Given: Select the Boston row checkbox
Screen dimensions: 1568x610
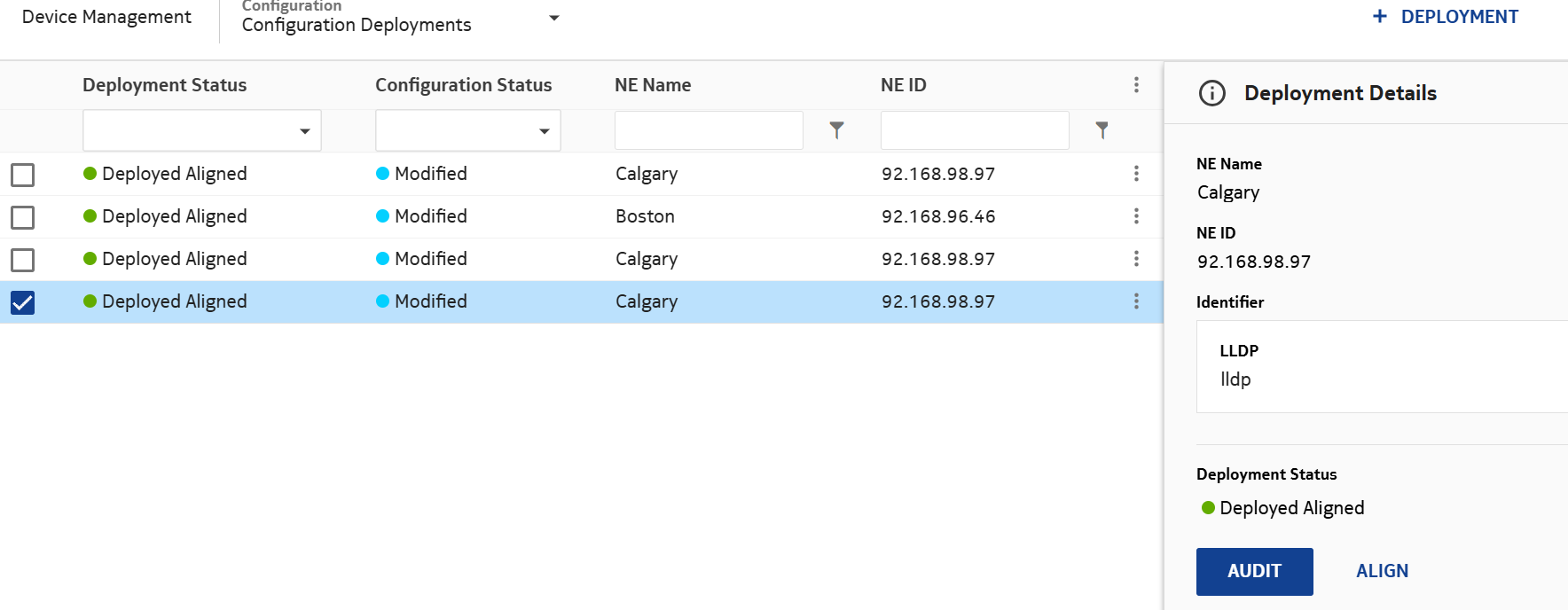Looking at the screenshot, I should [23, 217].
